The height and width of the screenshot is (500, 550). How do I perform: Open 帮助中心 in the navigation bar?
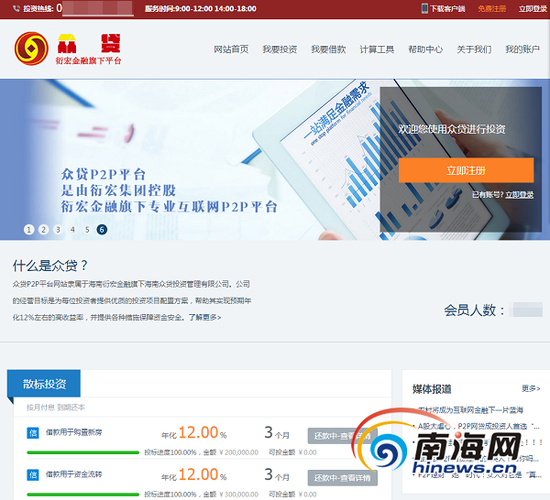tap(425, 49)
